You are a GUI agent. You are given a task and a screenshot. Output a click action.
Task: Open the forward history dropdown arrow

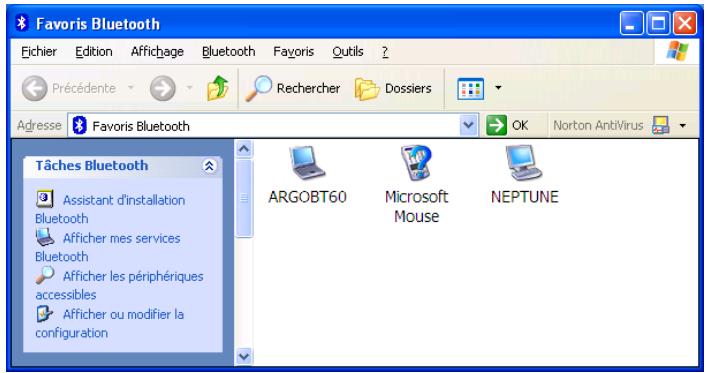click(189, 87)
